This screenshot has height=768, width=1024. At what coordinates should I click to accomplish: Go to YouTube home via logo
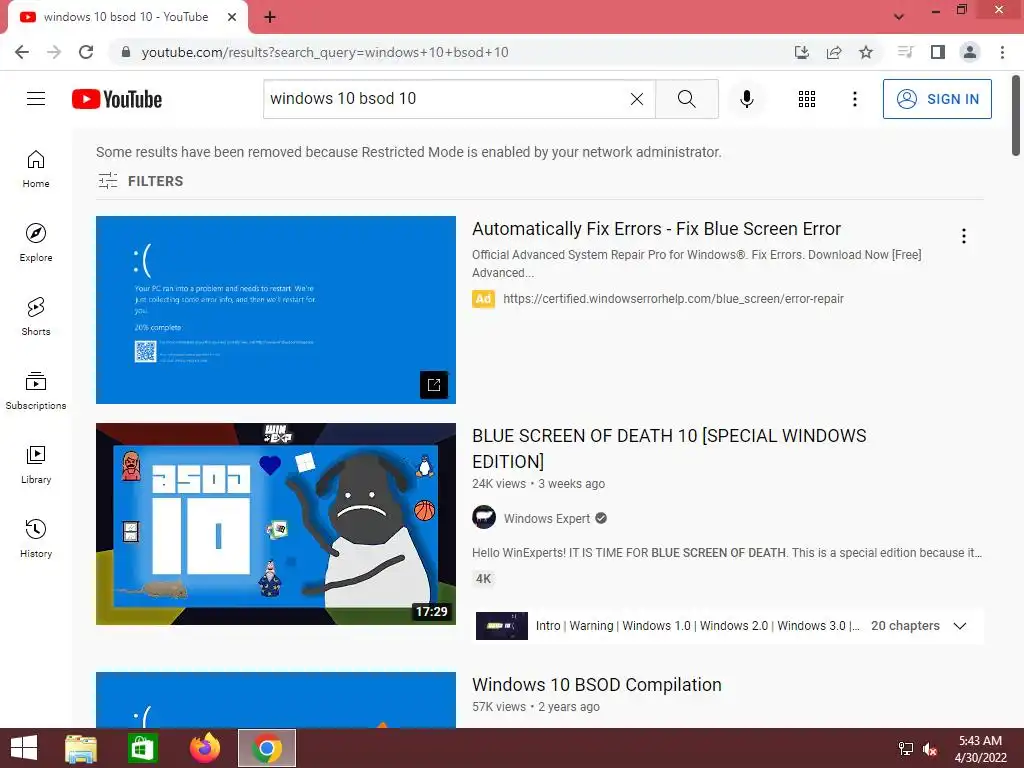(117, 99)
